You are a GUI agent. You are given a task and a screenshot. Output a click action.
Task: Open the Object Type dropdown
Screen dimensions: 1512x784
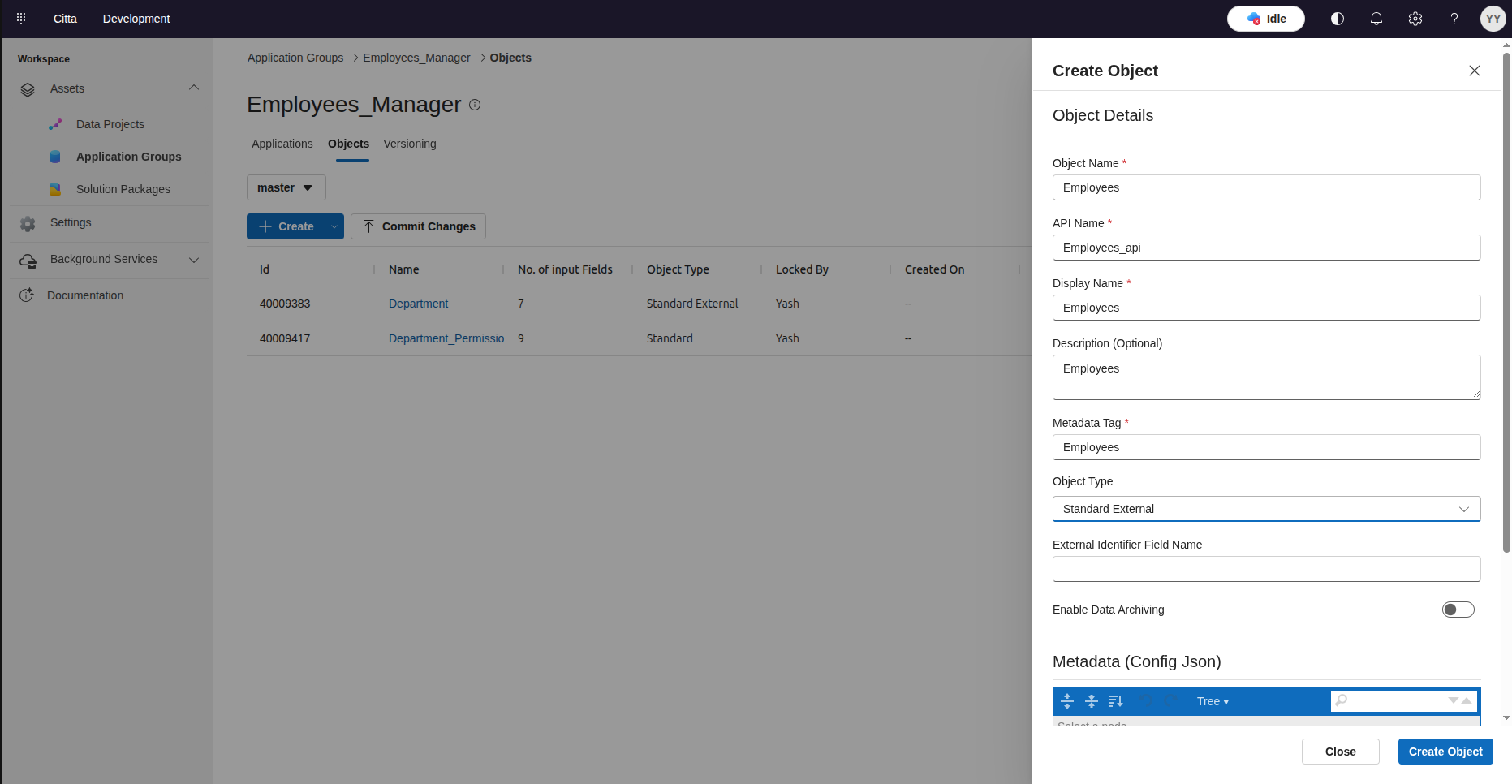tap(1266, 509)
